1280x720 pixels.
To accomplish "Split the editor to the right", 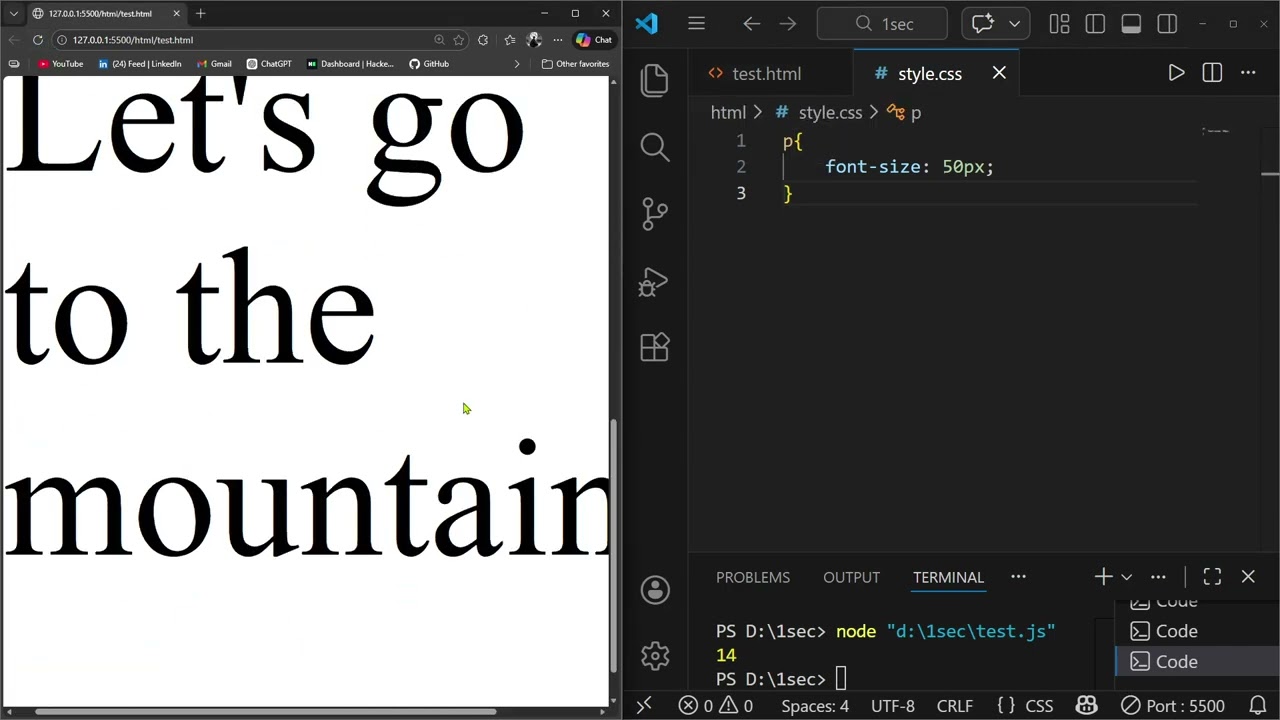I will (x=1212, y=73).
